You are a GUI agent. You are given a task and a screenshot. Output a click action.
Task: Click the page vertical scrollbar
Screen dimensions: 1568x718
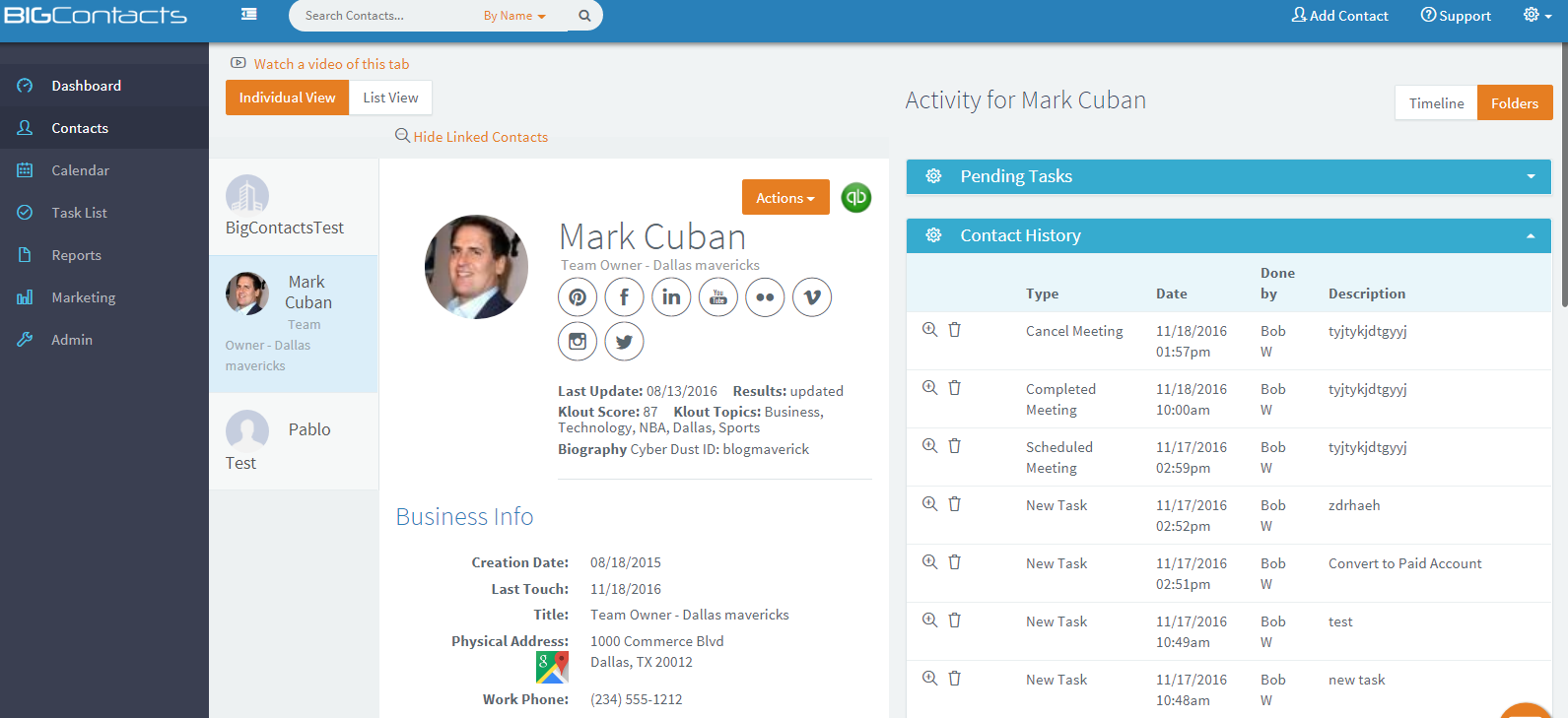click(x=1564, y=177)
